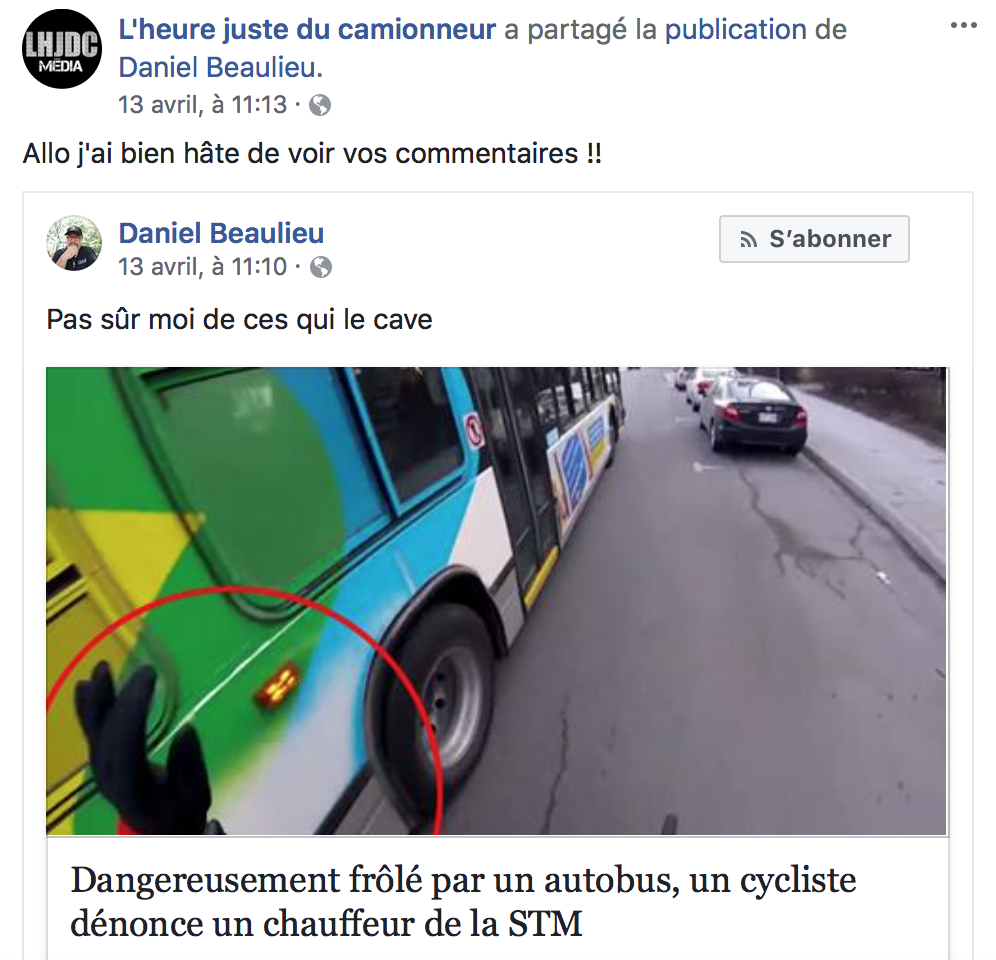This screenshot has width=996, height=960.
Task: Open the LHJDC Média page avatar
Action: pyautogui.click(x=62, y=49)
